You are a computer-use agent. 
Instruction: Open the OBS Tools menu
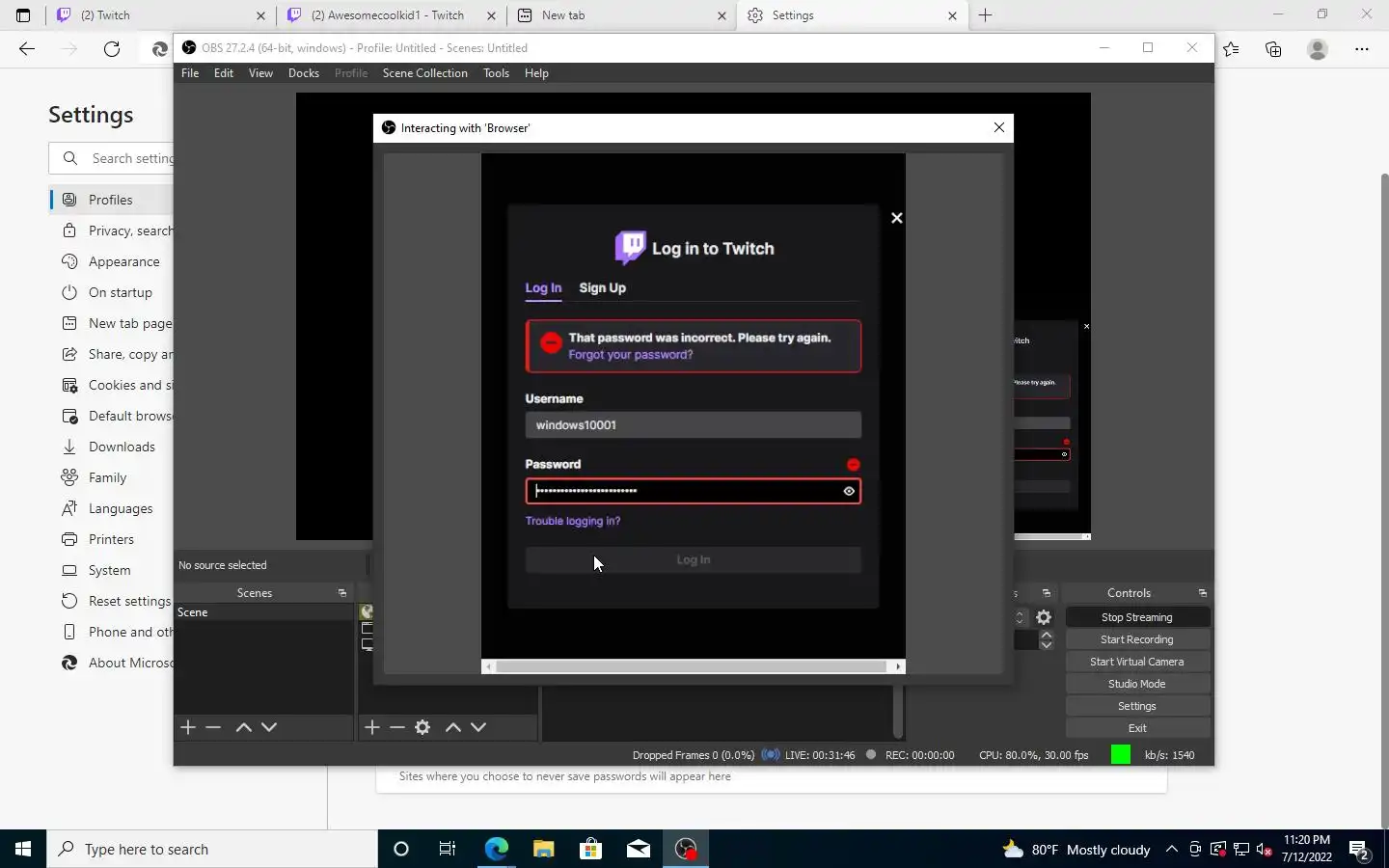[x=496, y=73]
